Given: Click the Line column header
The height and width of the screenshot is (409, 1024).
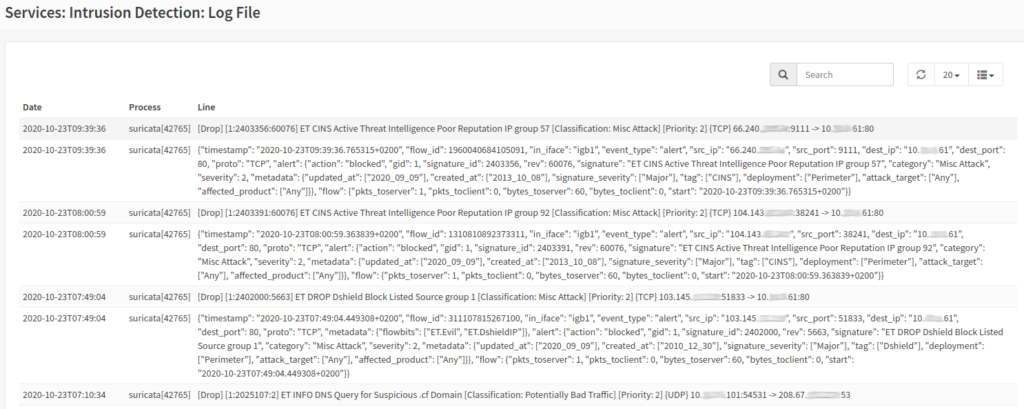Looking at the screenshot, I should (206, 106).
